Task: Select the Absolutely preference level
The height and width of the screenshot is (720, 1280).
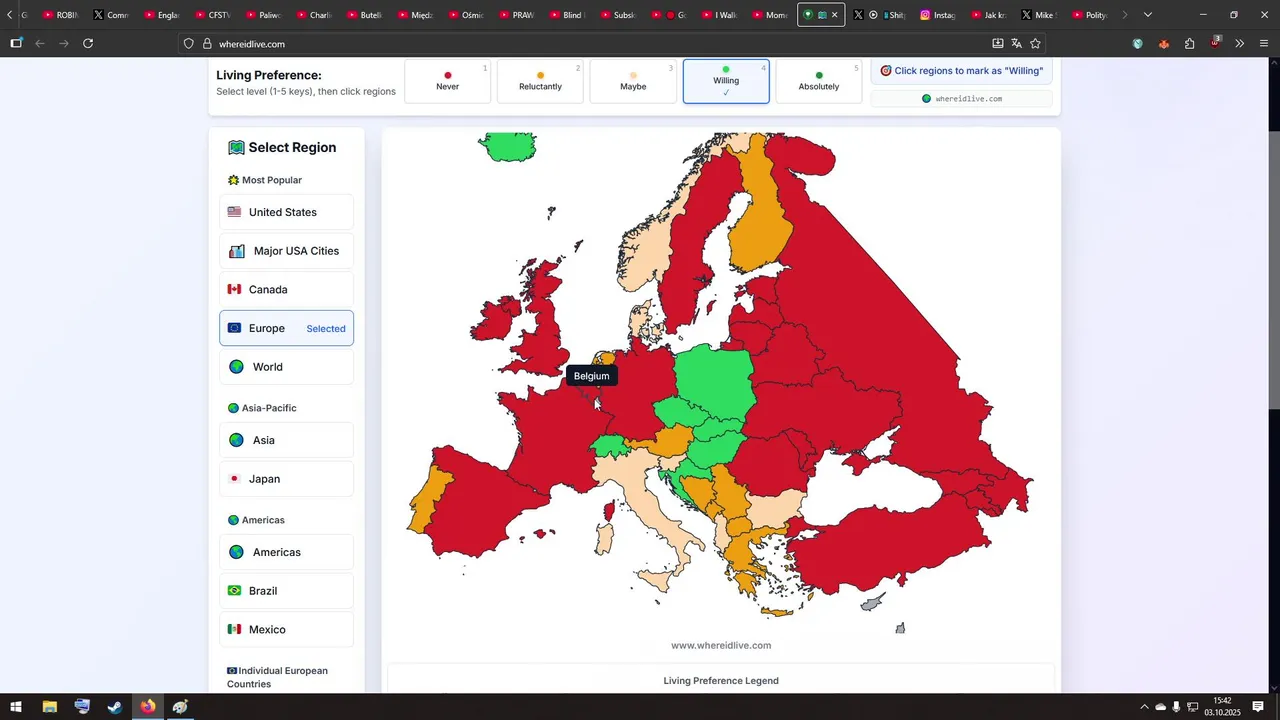Action: (x=819, y=81)
